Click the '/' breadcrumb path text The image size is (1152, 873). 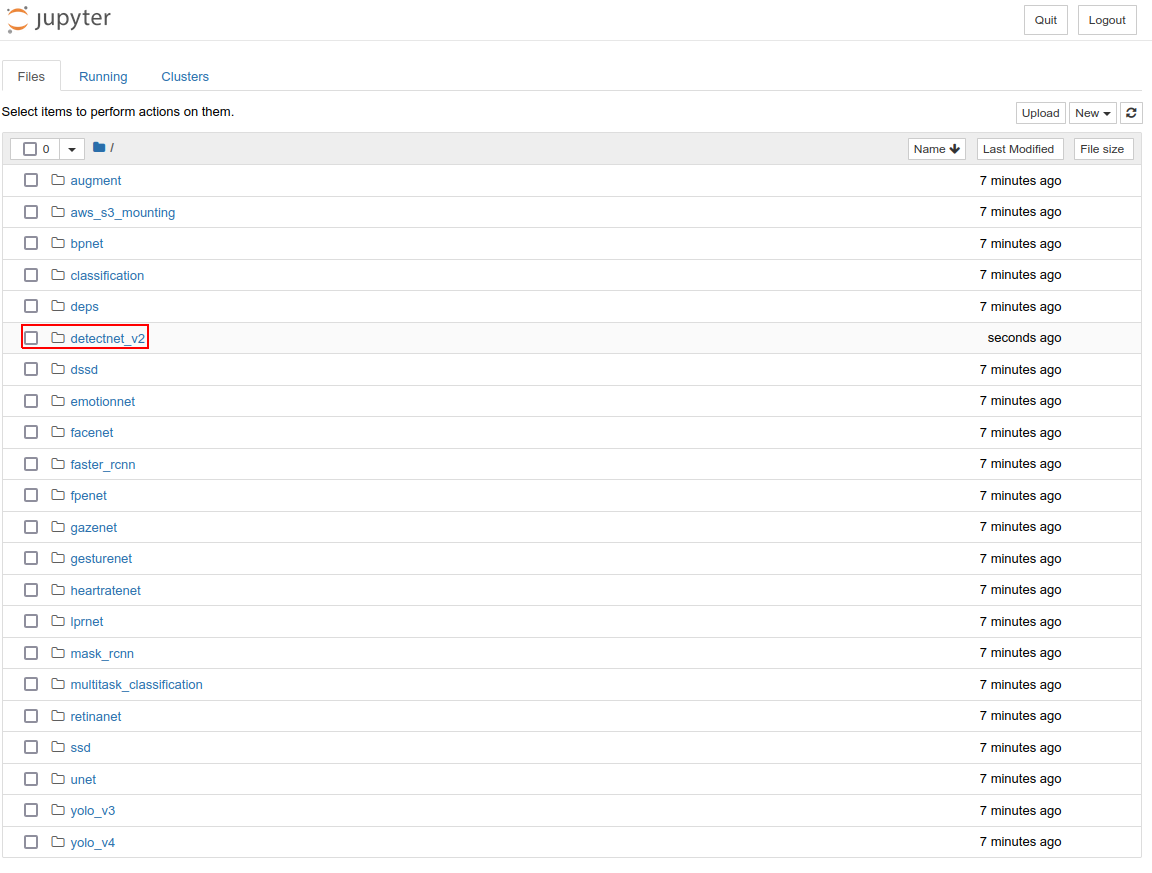tap(112, 148)
